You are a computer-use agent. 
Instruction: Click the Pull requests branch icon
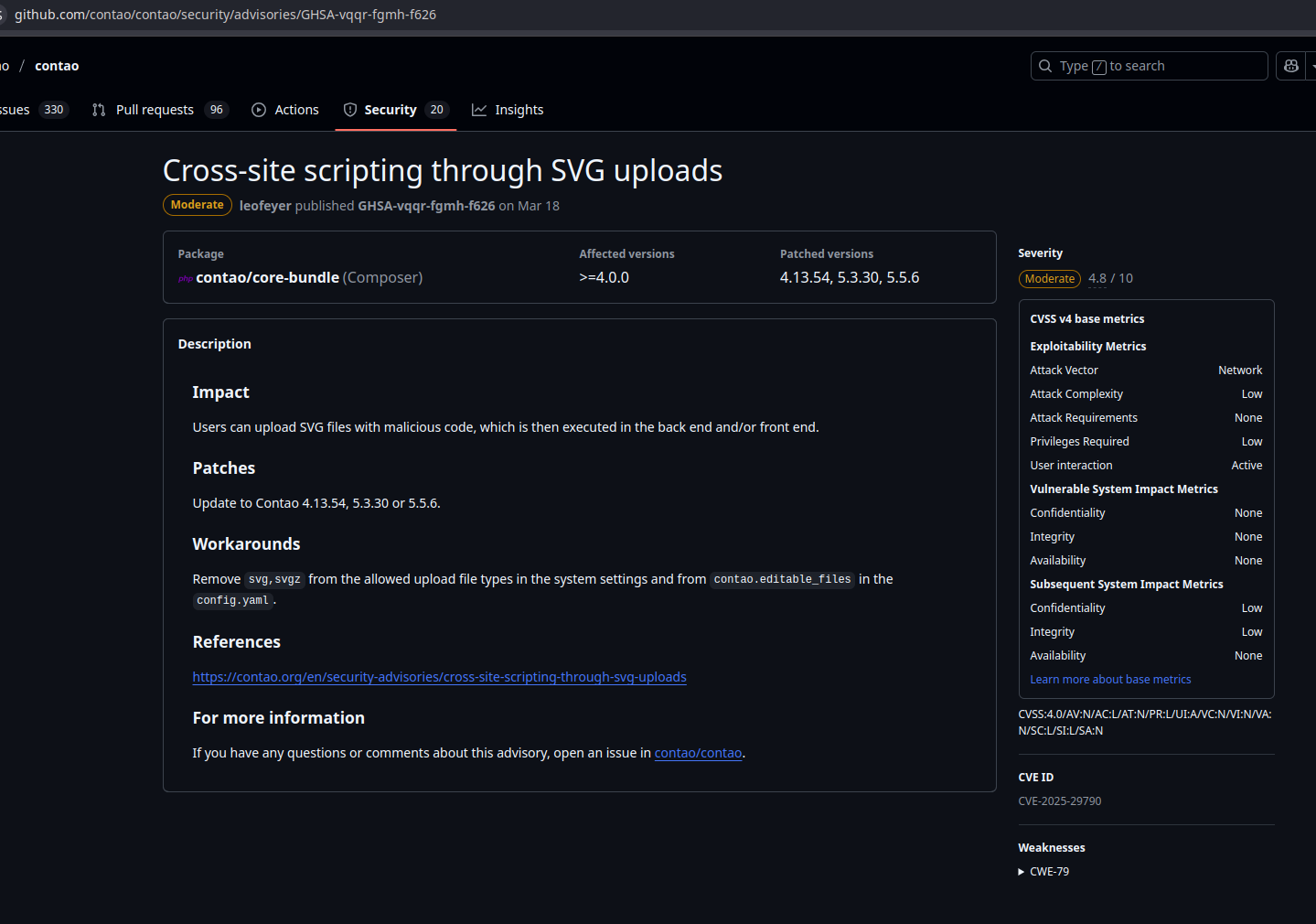click(99, 110)
